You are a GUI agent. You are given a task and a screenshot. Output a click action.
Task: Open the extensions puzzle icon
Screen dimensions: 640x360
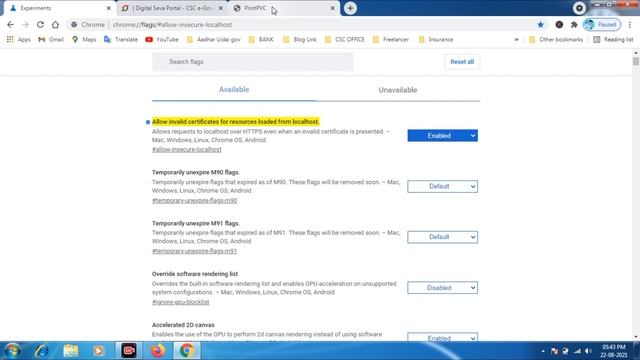pyautogui.click(x=574, y=24)
